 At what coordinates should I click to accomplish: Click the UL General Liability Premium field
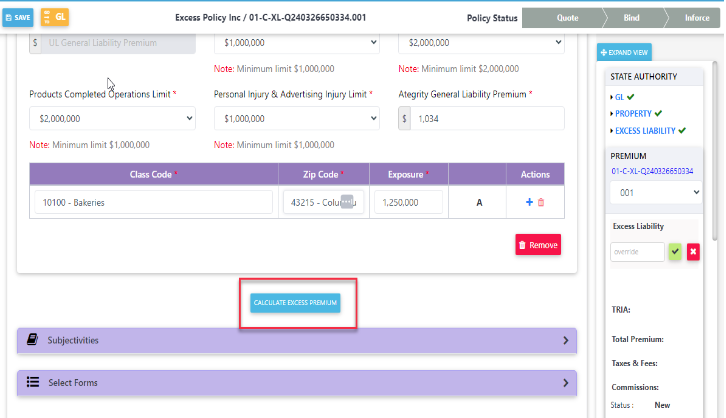(118, 43)
